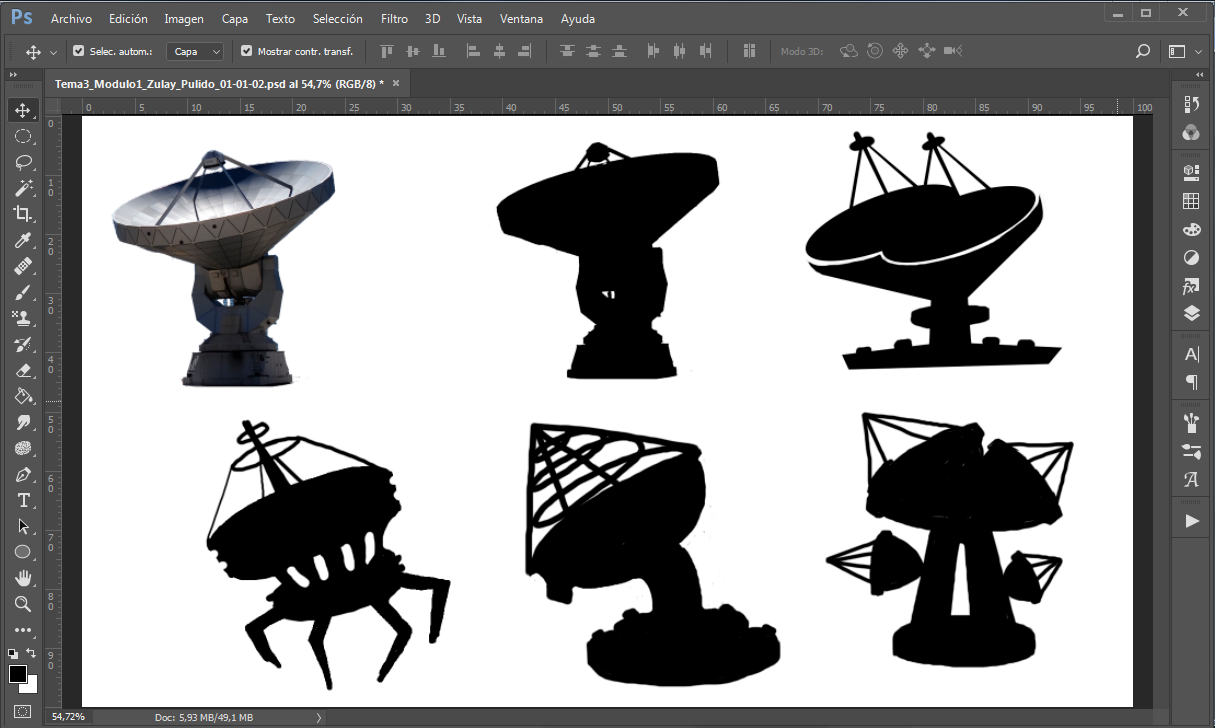Activate the Magic Wand tool
The image size is (1215, 728).
23,188
